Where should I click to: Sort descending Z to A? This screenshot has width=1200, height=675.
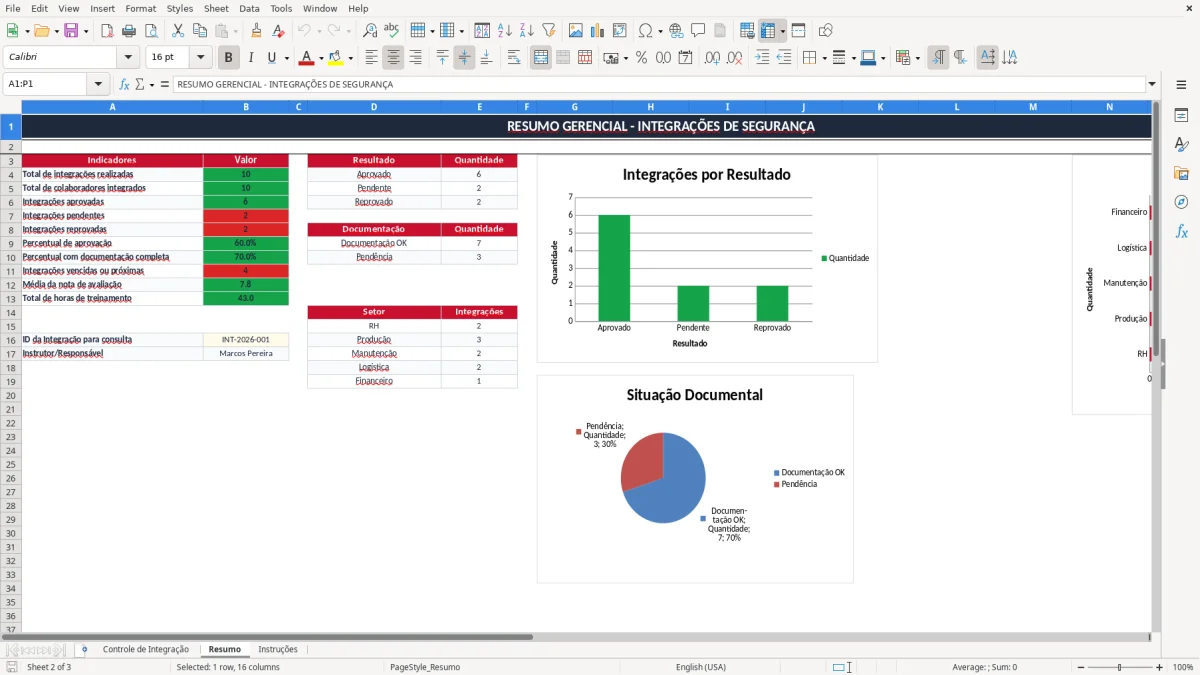coord(527,31)
